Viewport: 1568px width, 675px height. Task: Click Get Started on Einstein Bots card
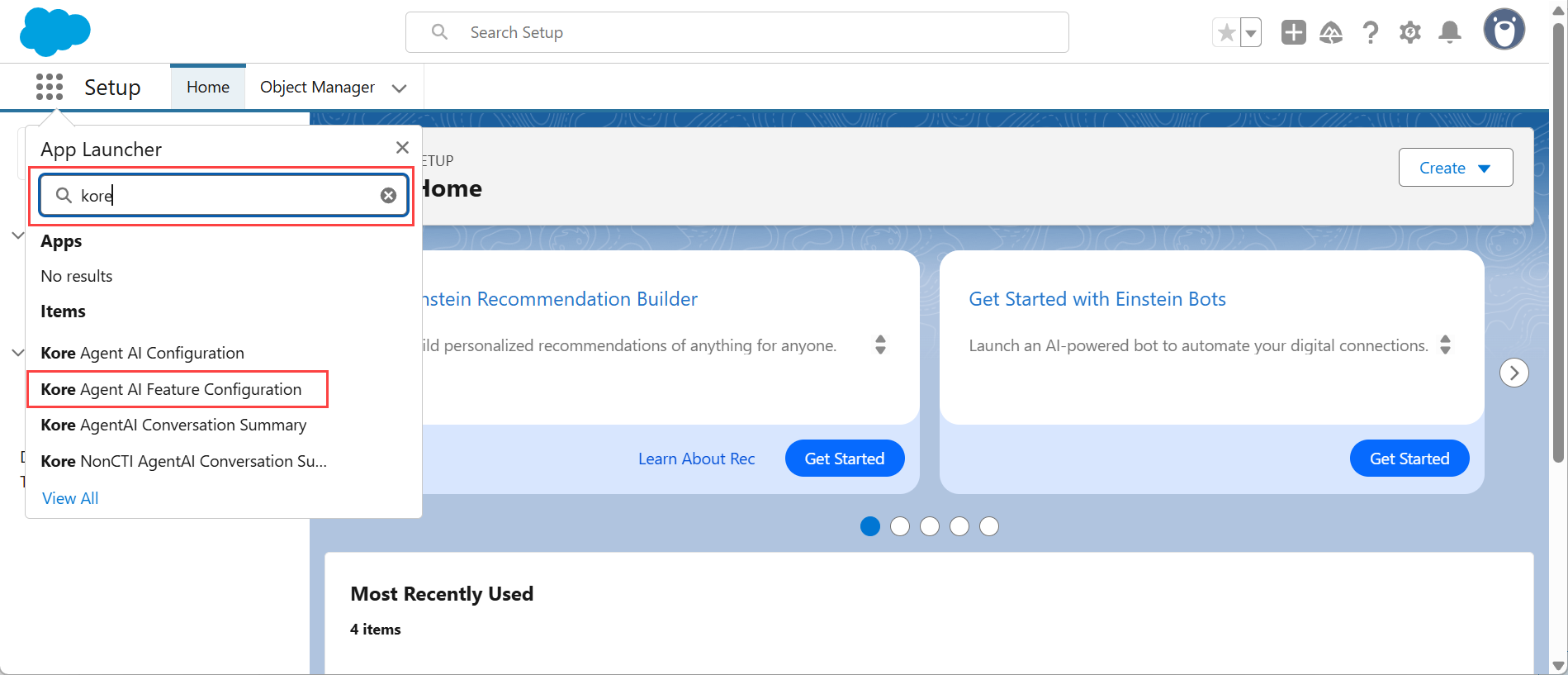click(x=1409, y=459)
